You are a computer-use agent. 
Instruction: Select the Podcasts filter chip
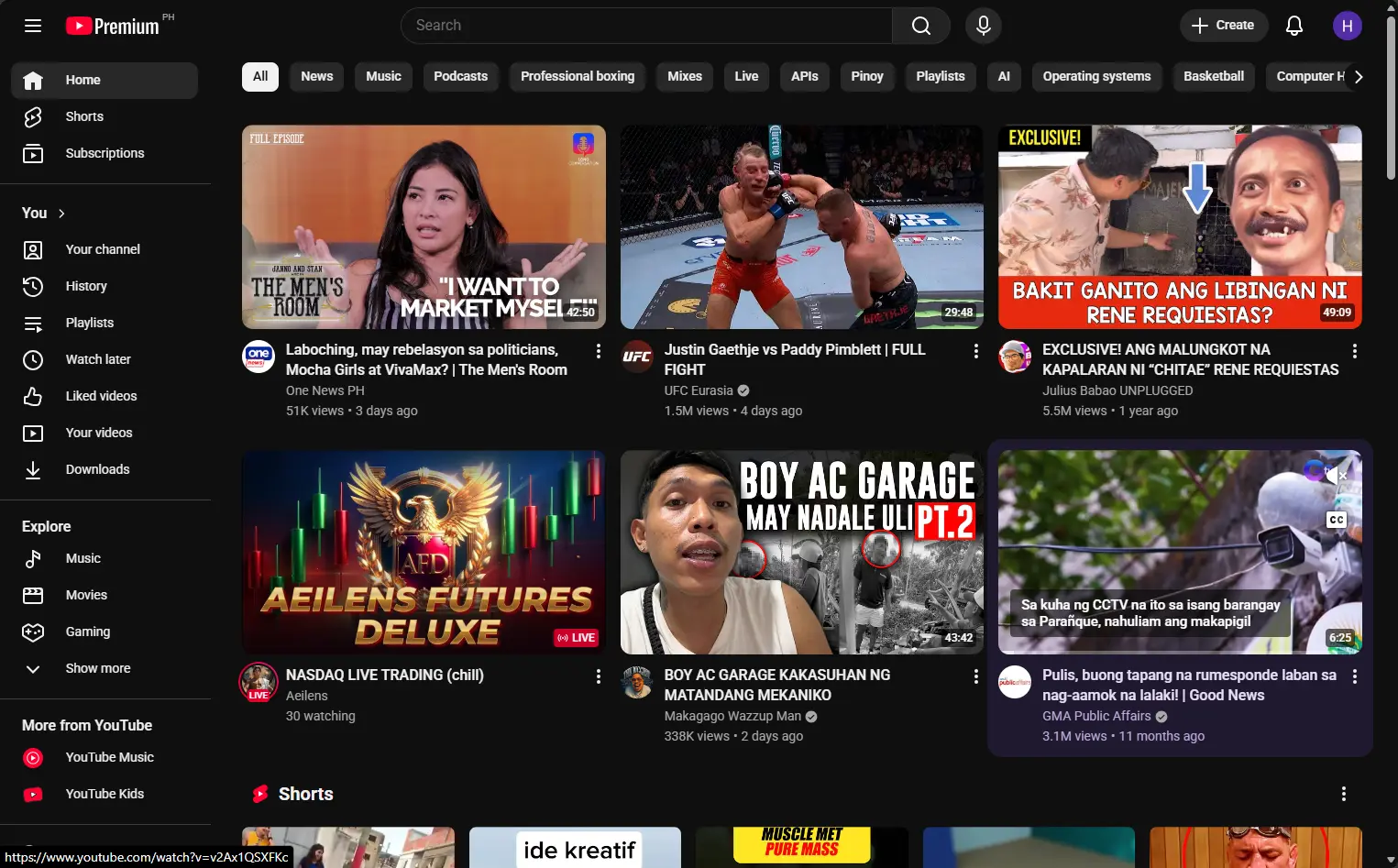coord(461,77)
